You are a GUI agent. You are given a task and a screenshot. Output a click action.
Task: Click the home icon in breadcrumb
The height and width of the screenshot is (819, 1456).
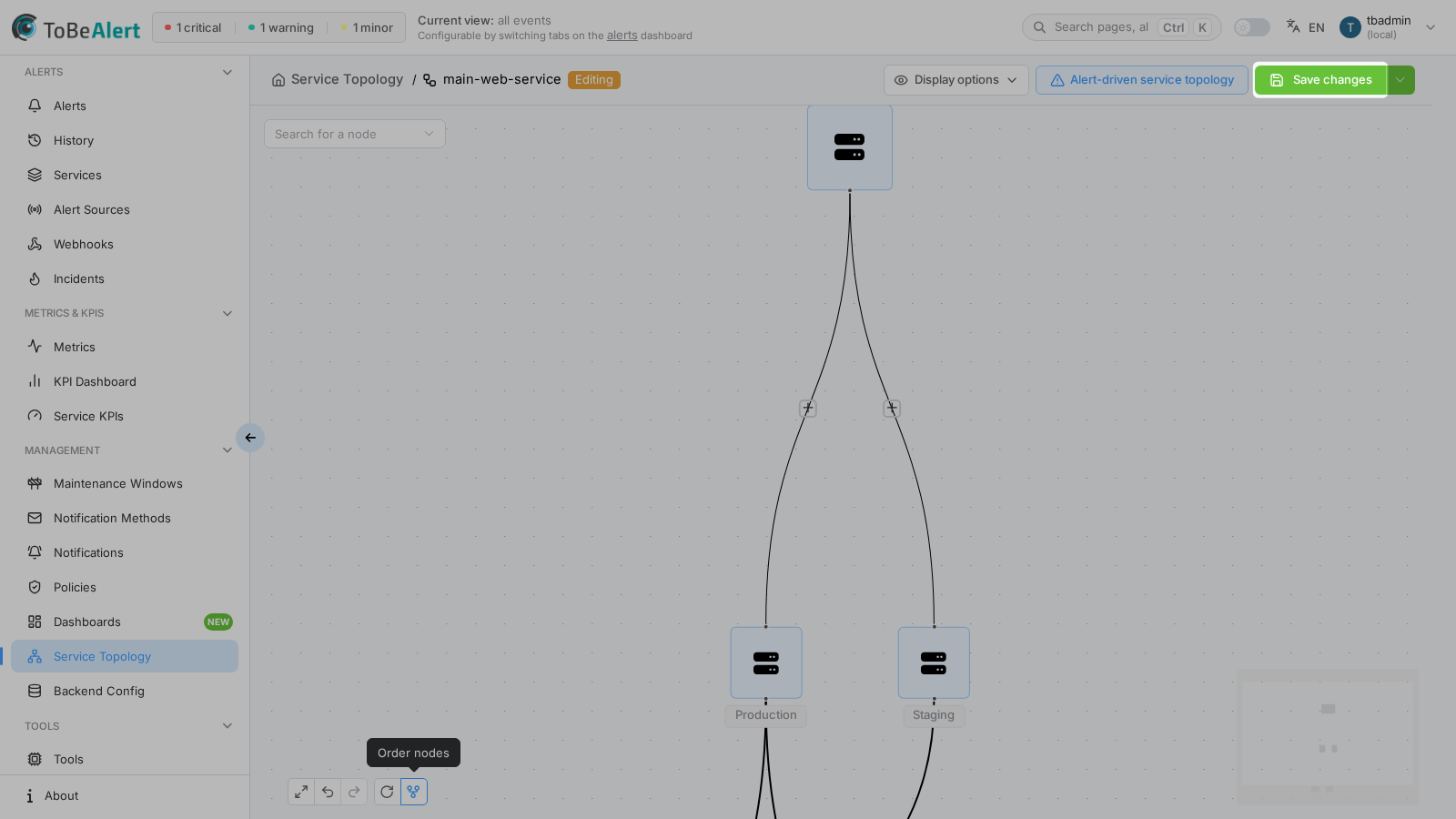pos(278,80)
